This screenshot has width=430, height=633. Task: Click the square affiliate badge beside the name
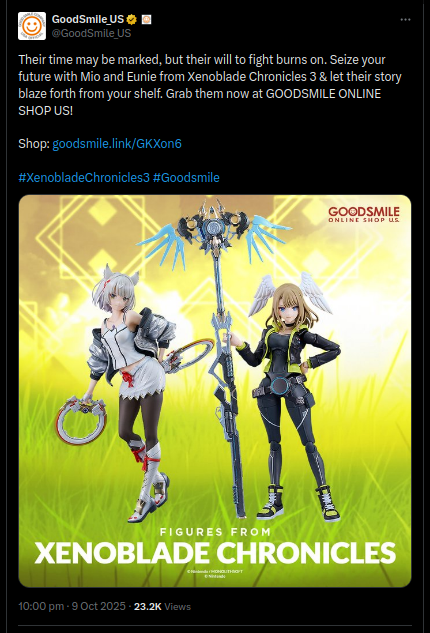(147, 19)
